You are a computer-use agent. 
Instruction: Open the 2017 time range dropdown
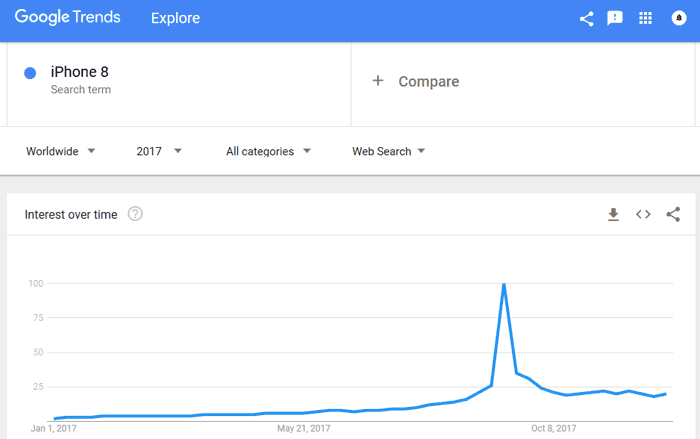(158, 151)
